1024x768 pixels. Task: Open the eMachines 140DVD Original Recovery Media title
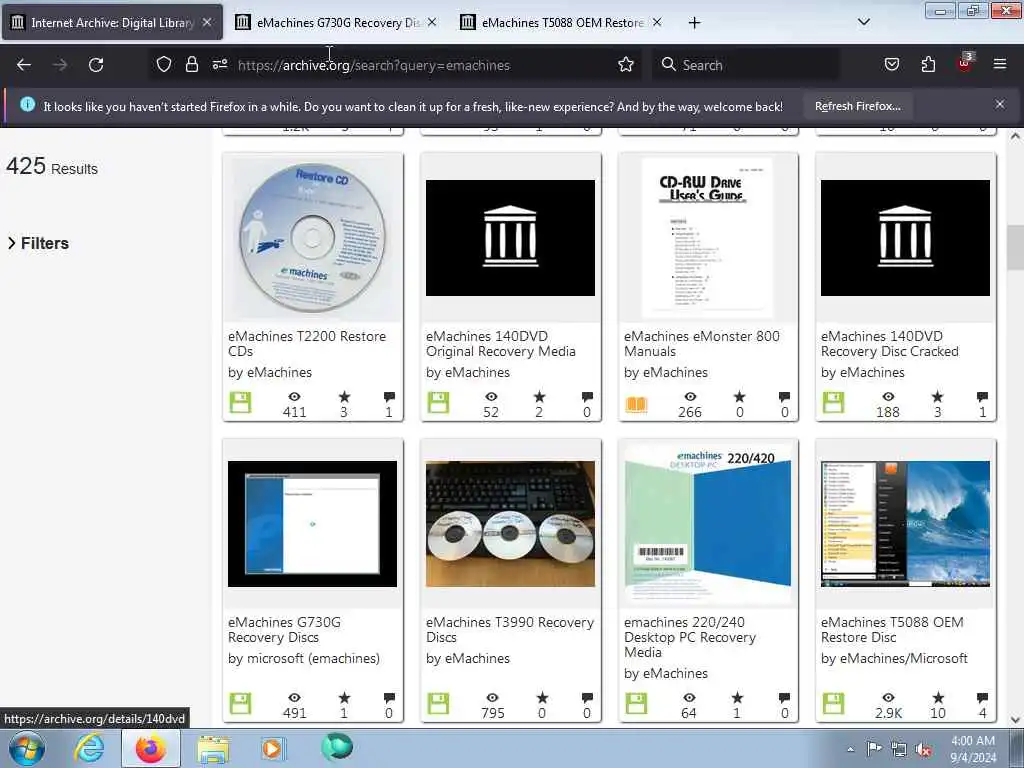click(500, 344)
